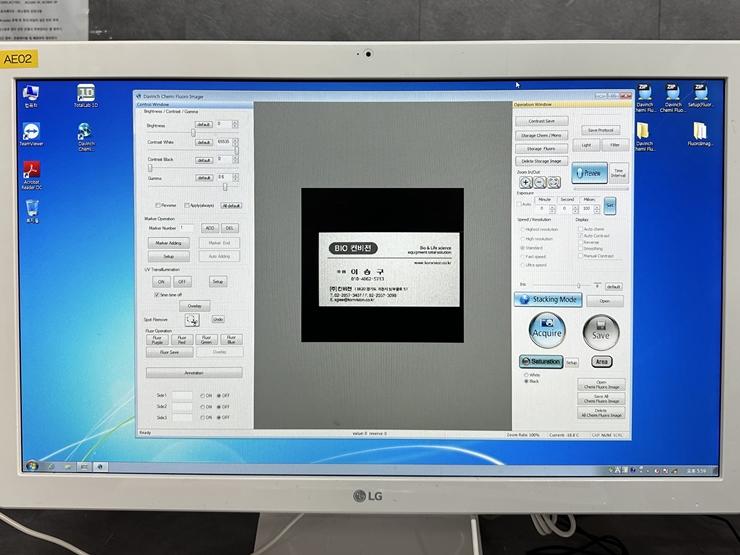The image size is (740, 555).
Task: Select the White saturation radio button
Action: click(527, 375)
